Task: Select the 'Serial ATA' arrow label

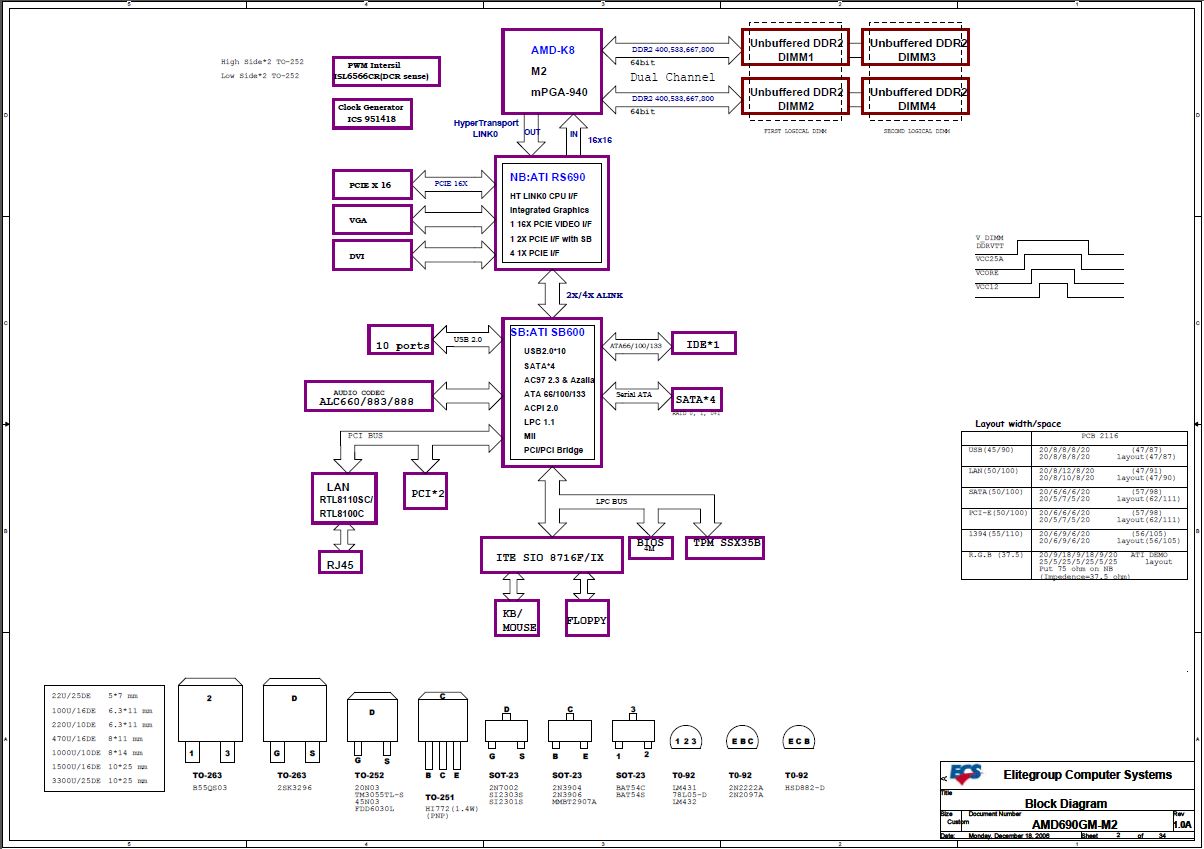Action: point(634,395)
